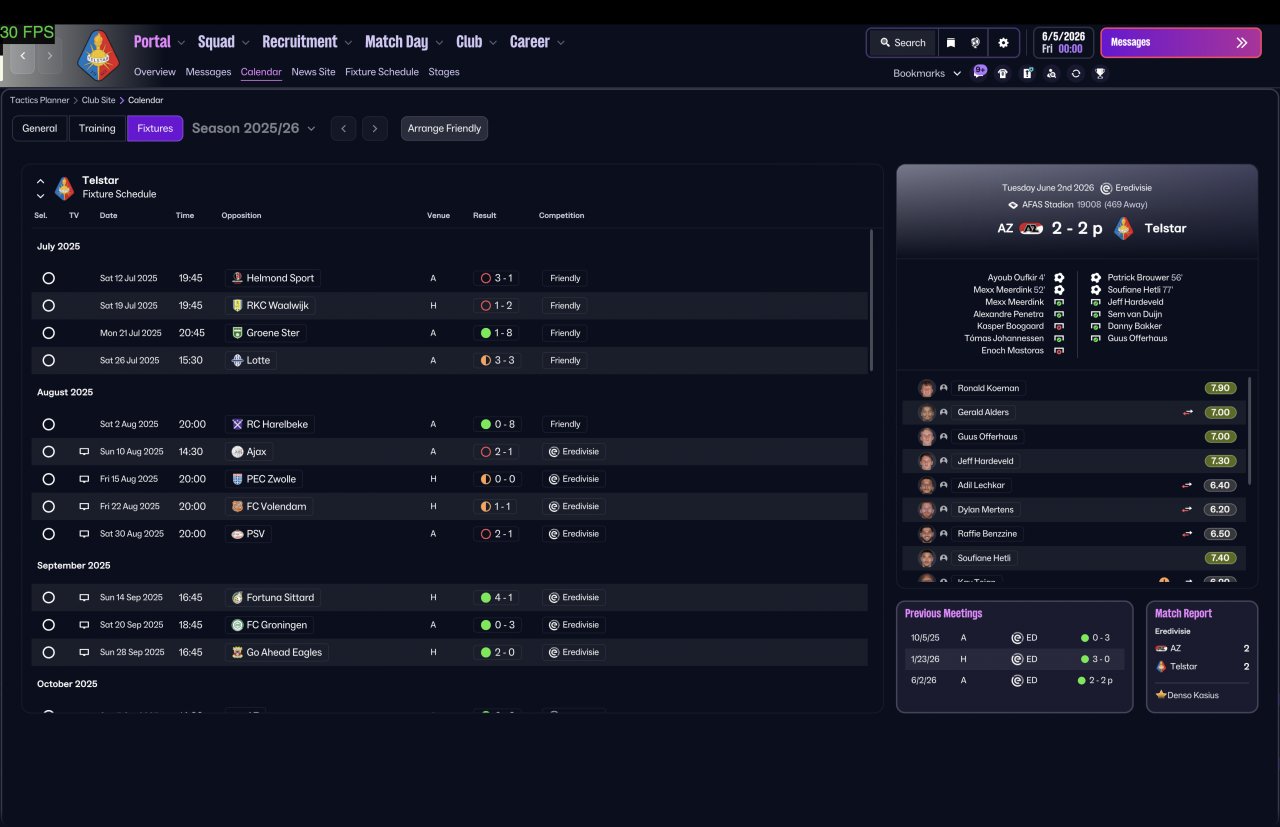Image resolution: width=1280 pixels, height=827 pixels.
Task: Open Ajax opposition team link
Action: [x=249, y=452]
